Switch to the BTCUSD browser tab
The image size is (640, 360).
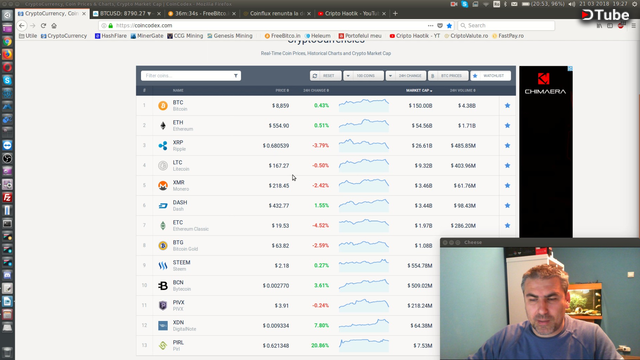click(127, 13)
